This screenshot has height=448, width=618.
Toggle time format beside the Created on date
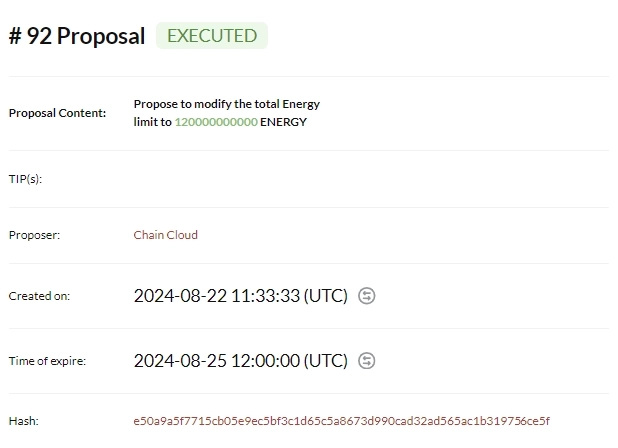click(x=367, y=296)
